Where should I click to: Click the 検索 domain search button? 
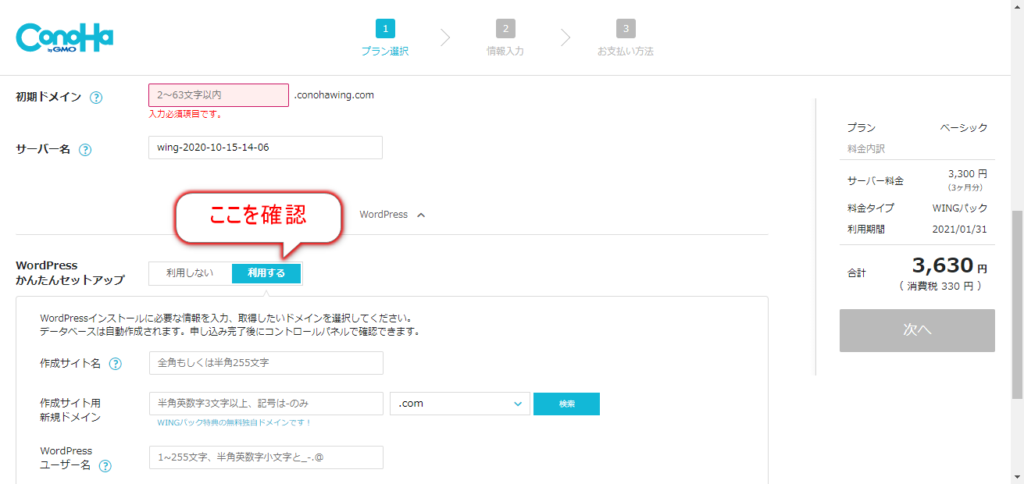click(567, 404)
